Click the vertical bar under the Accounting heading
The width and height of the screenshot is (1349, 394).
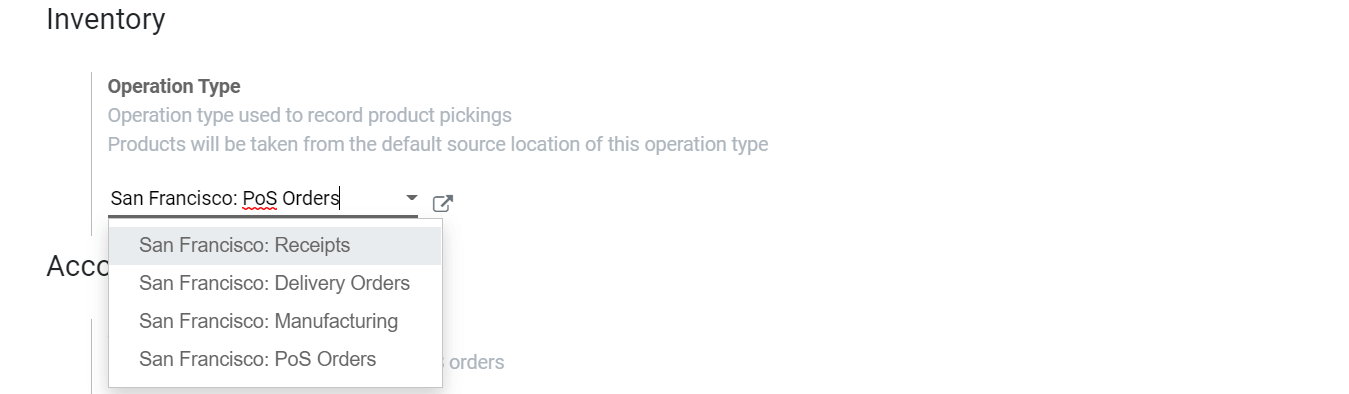pyautogui.click(x=91, y=355)
